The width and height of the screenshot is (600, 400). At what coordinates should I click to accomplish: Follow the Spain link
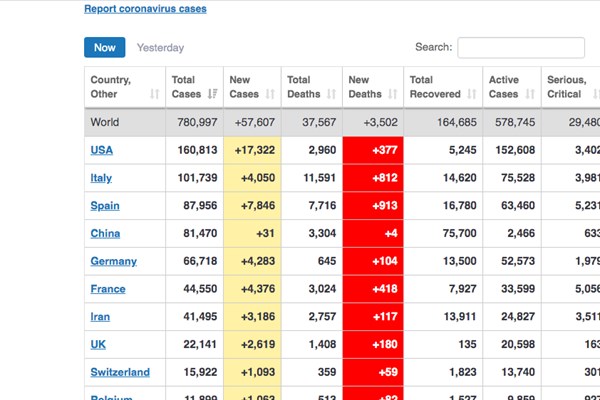click(x=105, y=206)
